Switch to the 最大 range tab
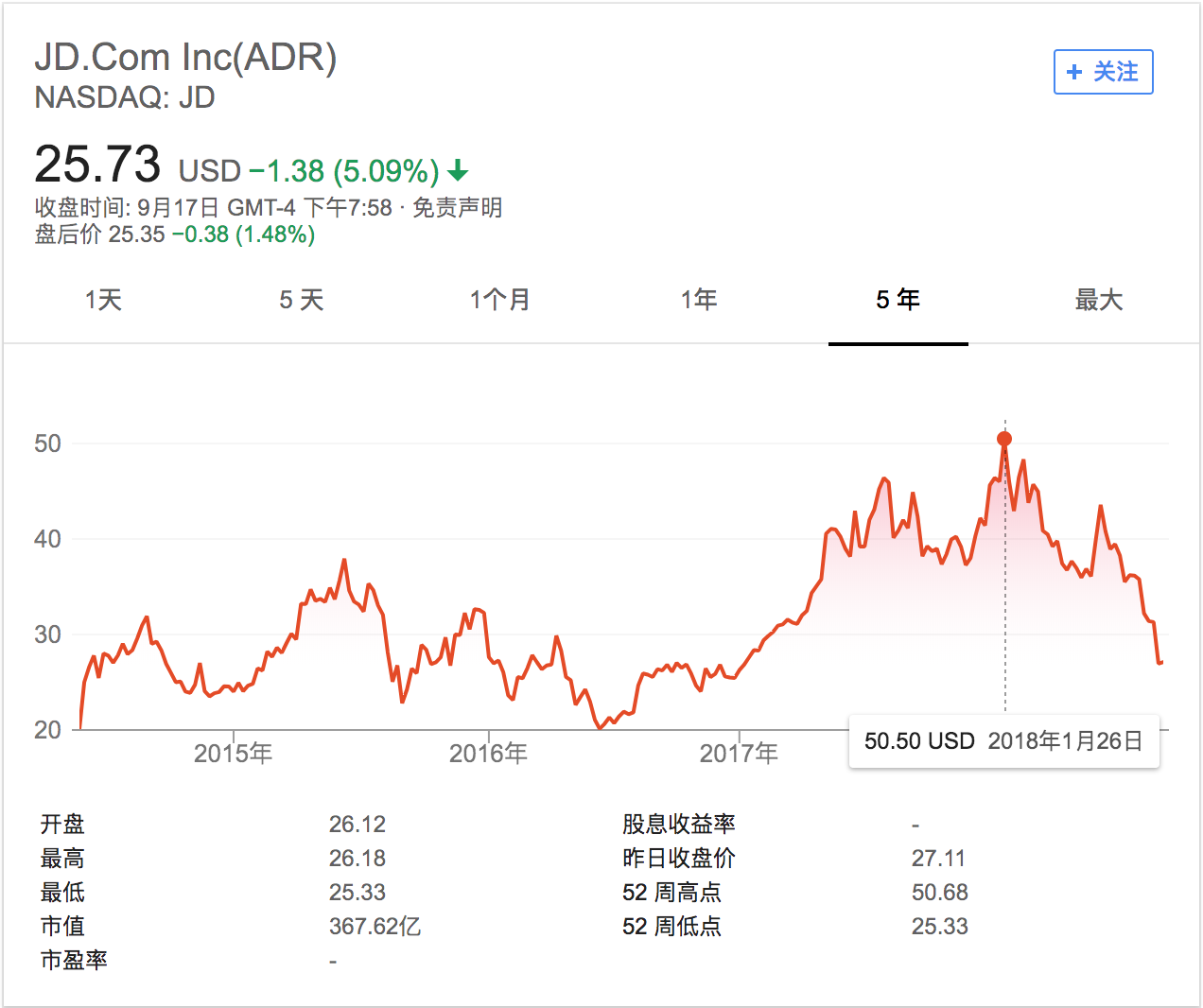Image resolution: width=1203 pixels, height=1008 pixels. 1098,300
